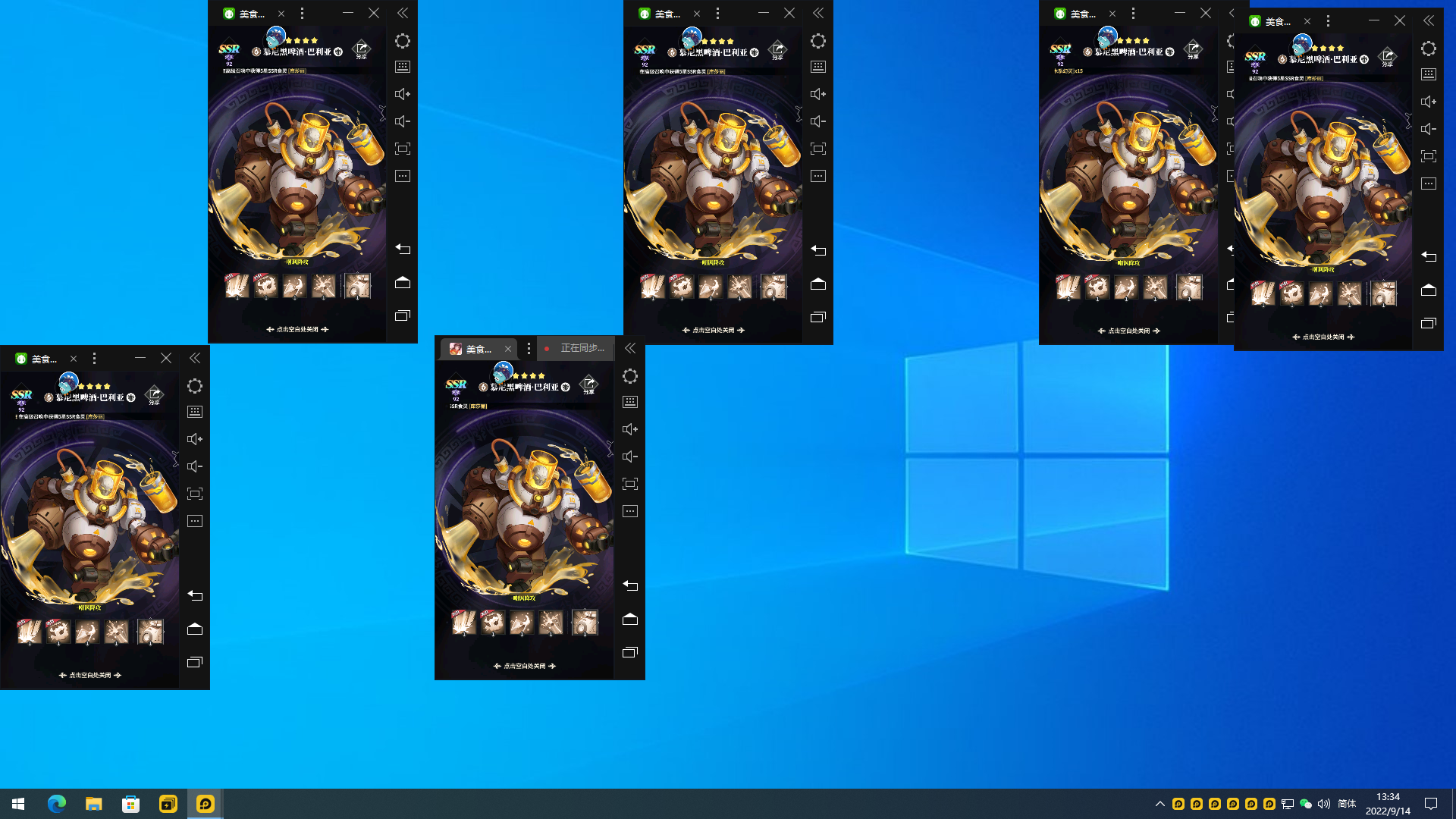Screen dimensions: 1456x819
Task: Collapse the sidebar of top-center emulator
Action: tap(818, 13)
